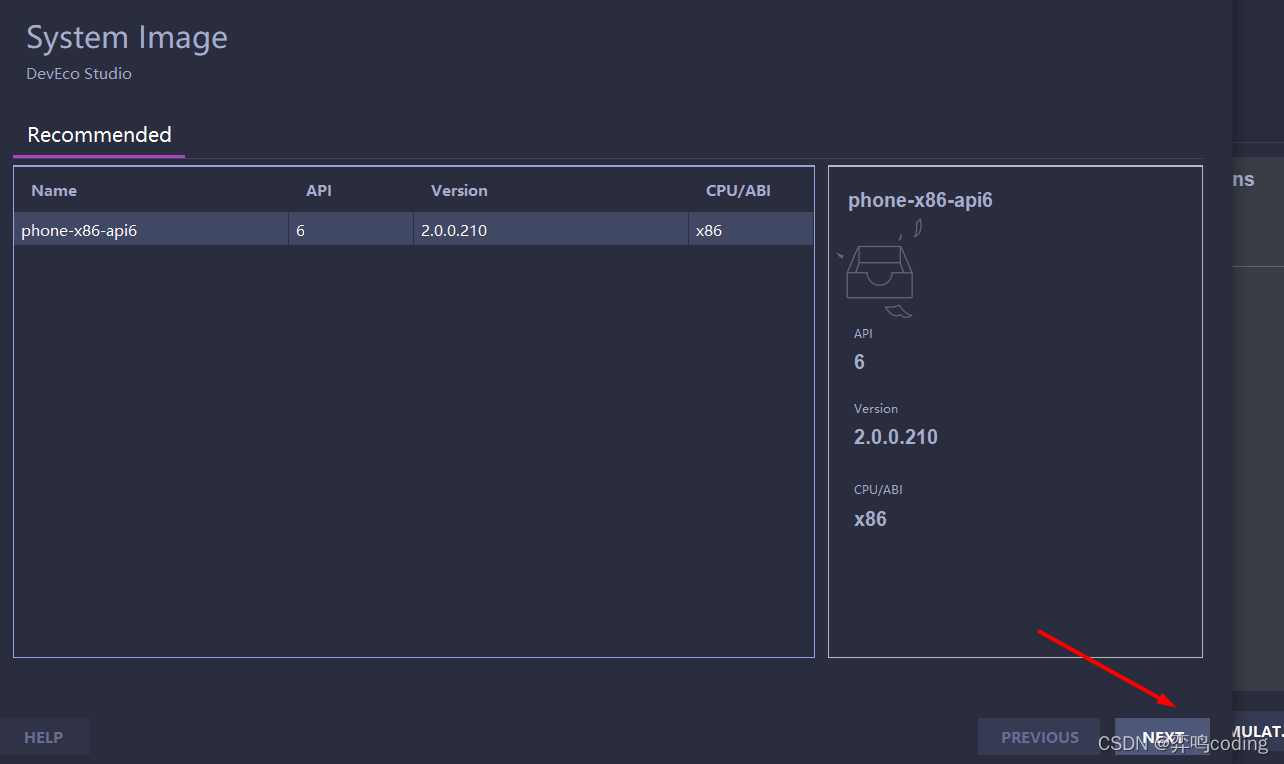Sort by the CPU/ABI column header

[738, 191]
